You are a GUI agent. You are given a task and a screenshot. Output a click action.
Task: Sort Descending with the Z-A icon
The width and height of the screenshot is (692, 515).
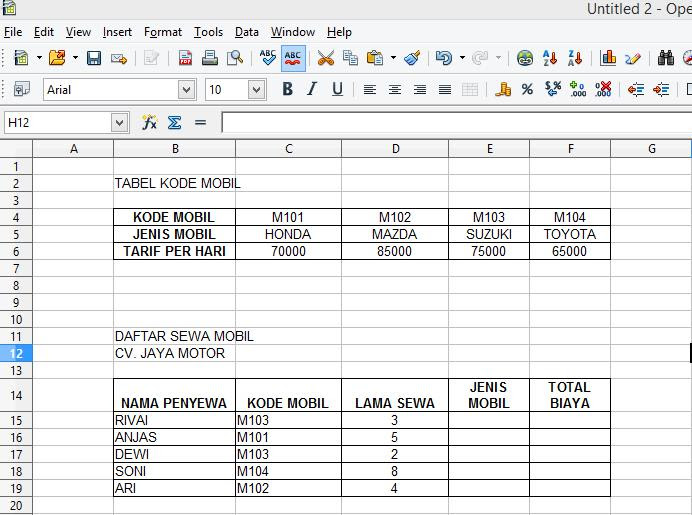coord(575,58)
